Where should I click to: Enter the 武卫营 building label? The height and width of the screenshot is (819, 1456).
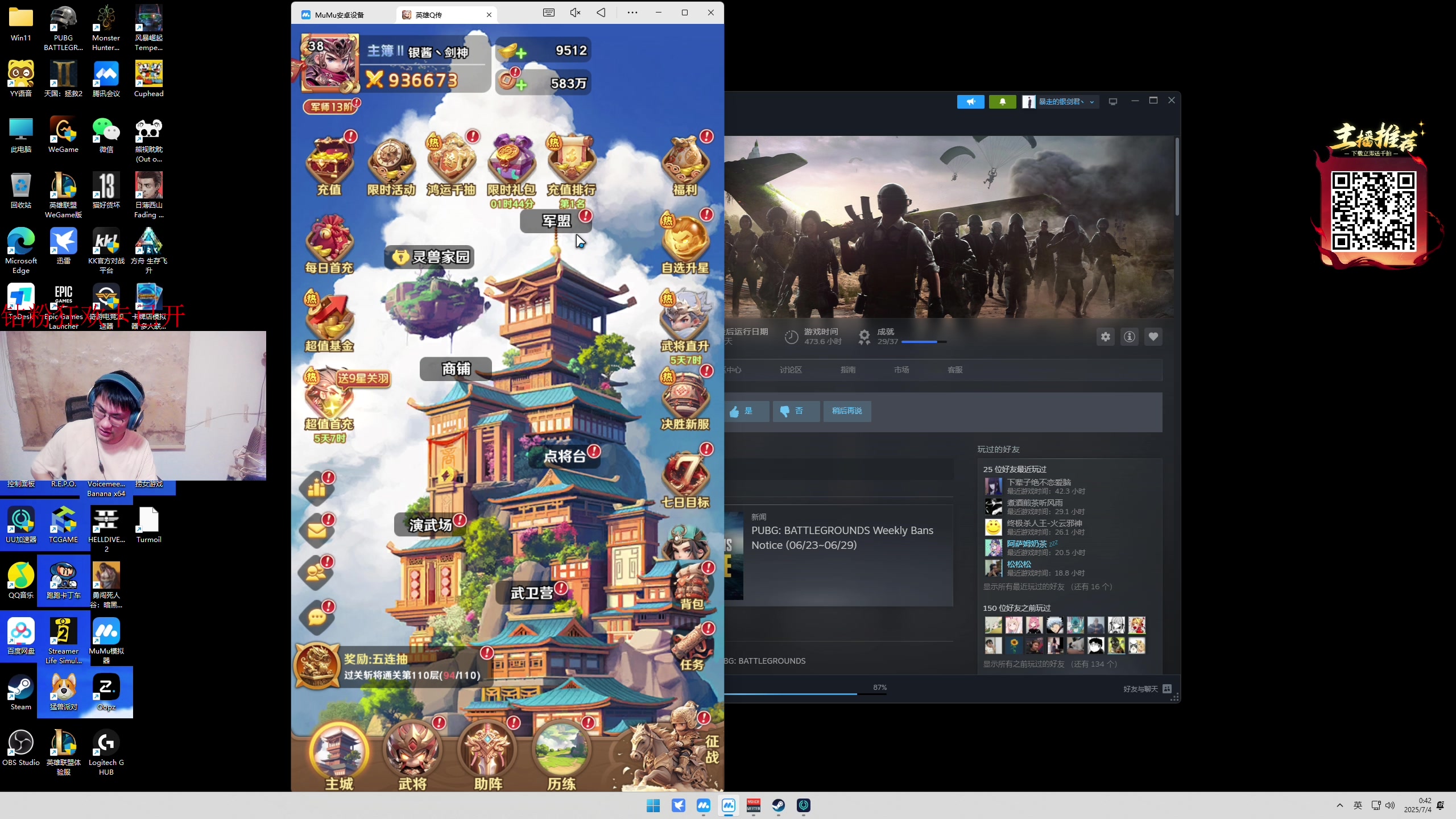(531, 593)
